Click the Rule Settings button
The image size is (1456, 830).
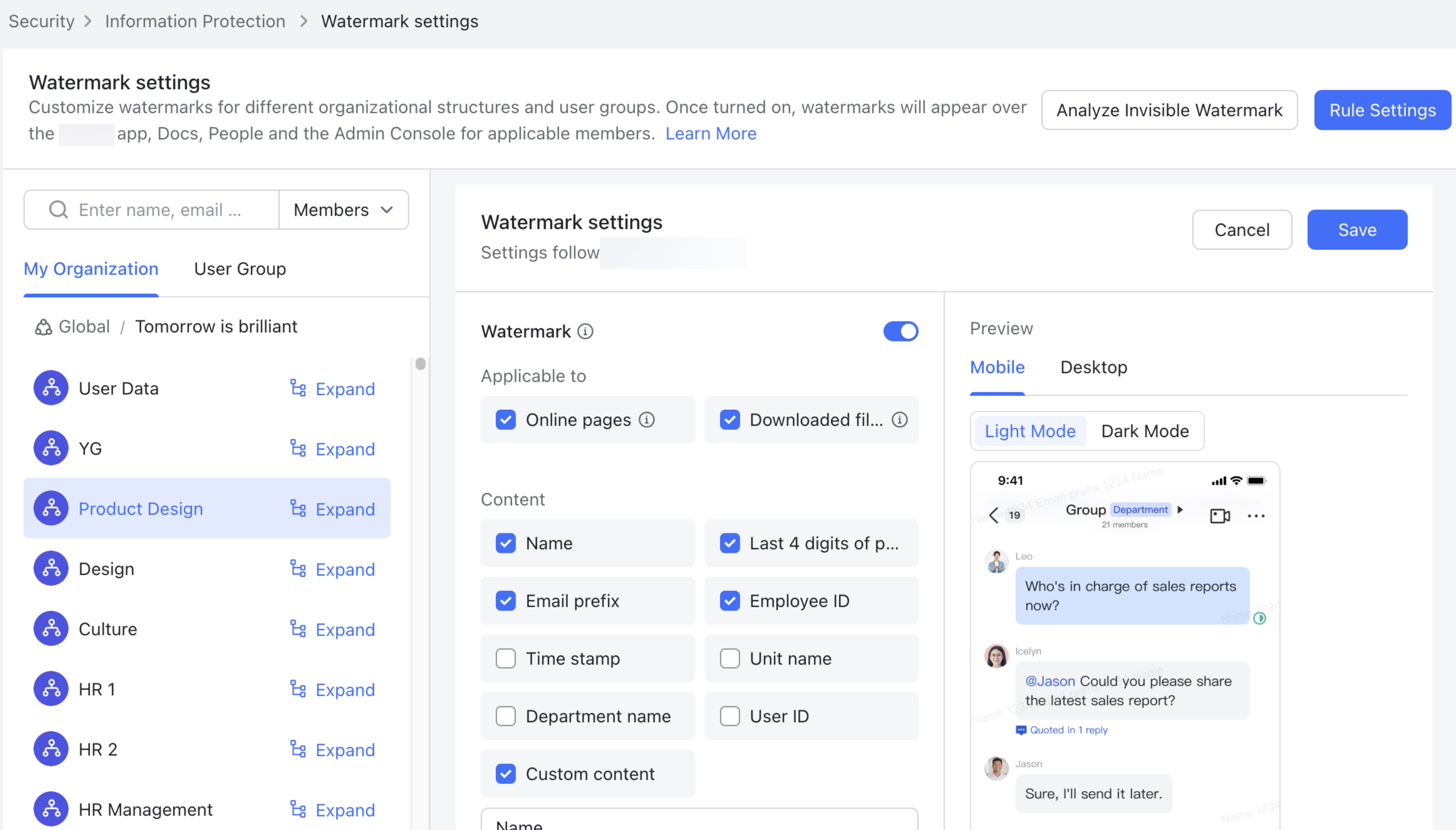pos(1382,110)
